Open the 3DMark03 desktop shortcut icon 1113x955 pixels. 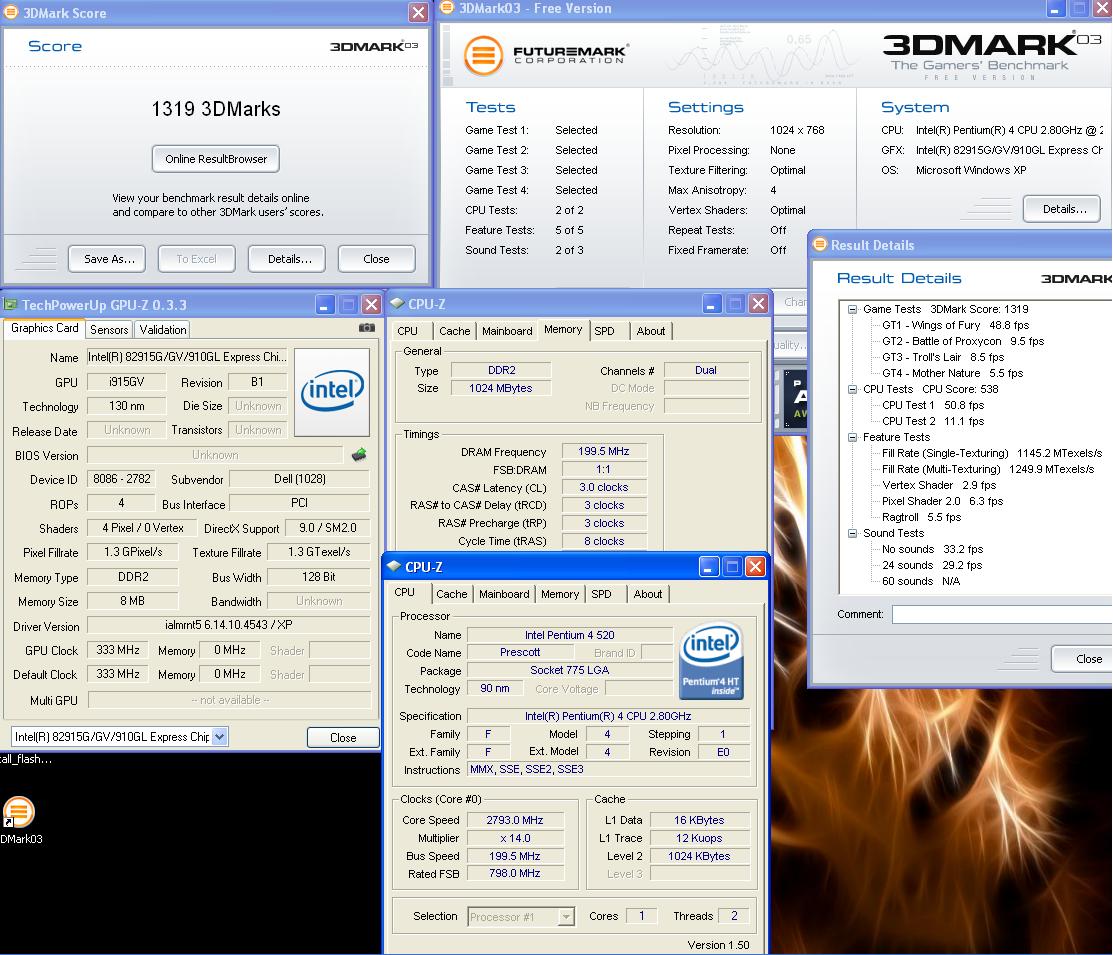tap(18, 812)
